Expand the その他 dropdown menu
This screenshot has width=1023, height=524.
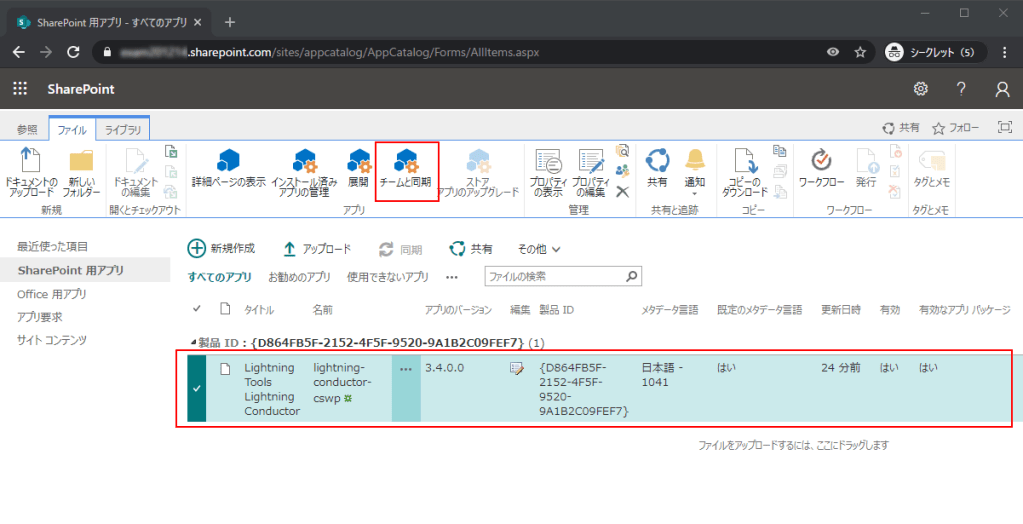tap(538, 248)
